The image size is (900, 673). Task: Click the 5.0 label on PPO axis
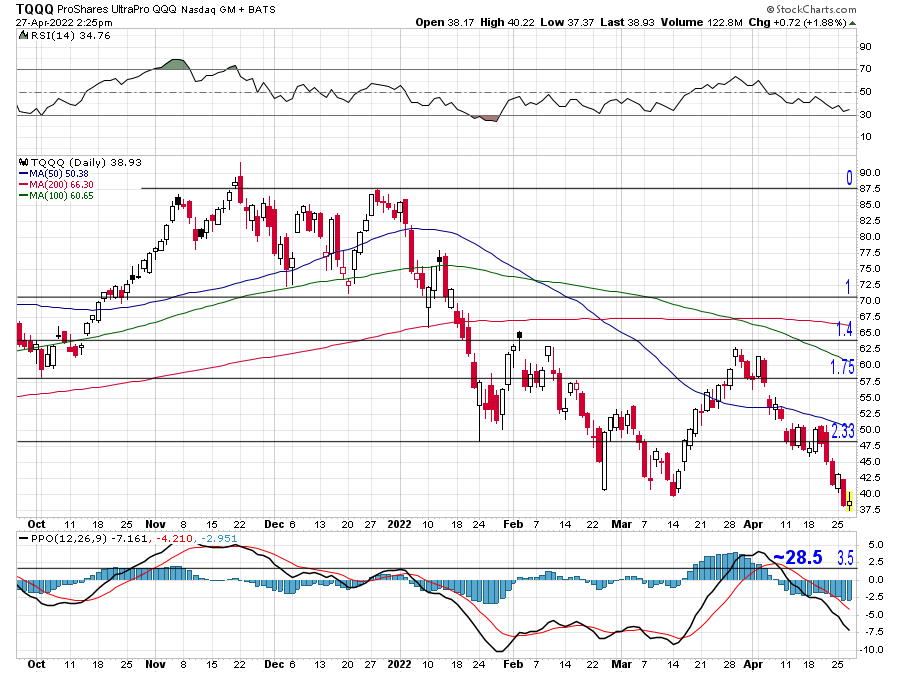(x=875, y=544)
